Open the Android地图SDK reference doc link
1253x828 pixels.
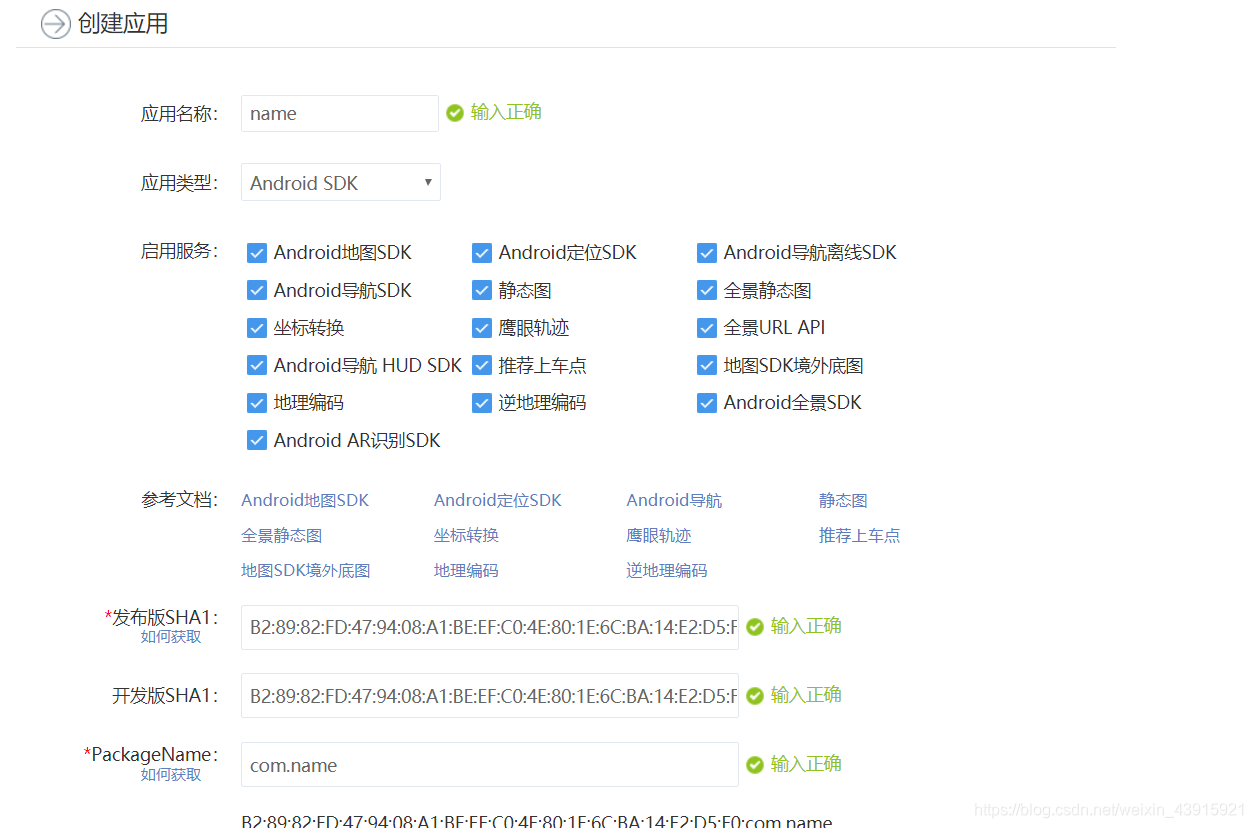pyautogui.click(x=305, y=500)
